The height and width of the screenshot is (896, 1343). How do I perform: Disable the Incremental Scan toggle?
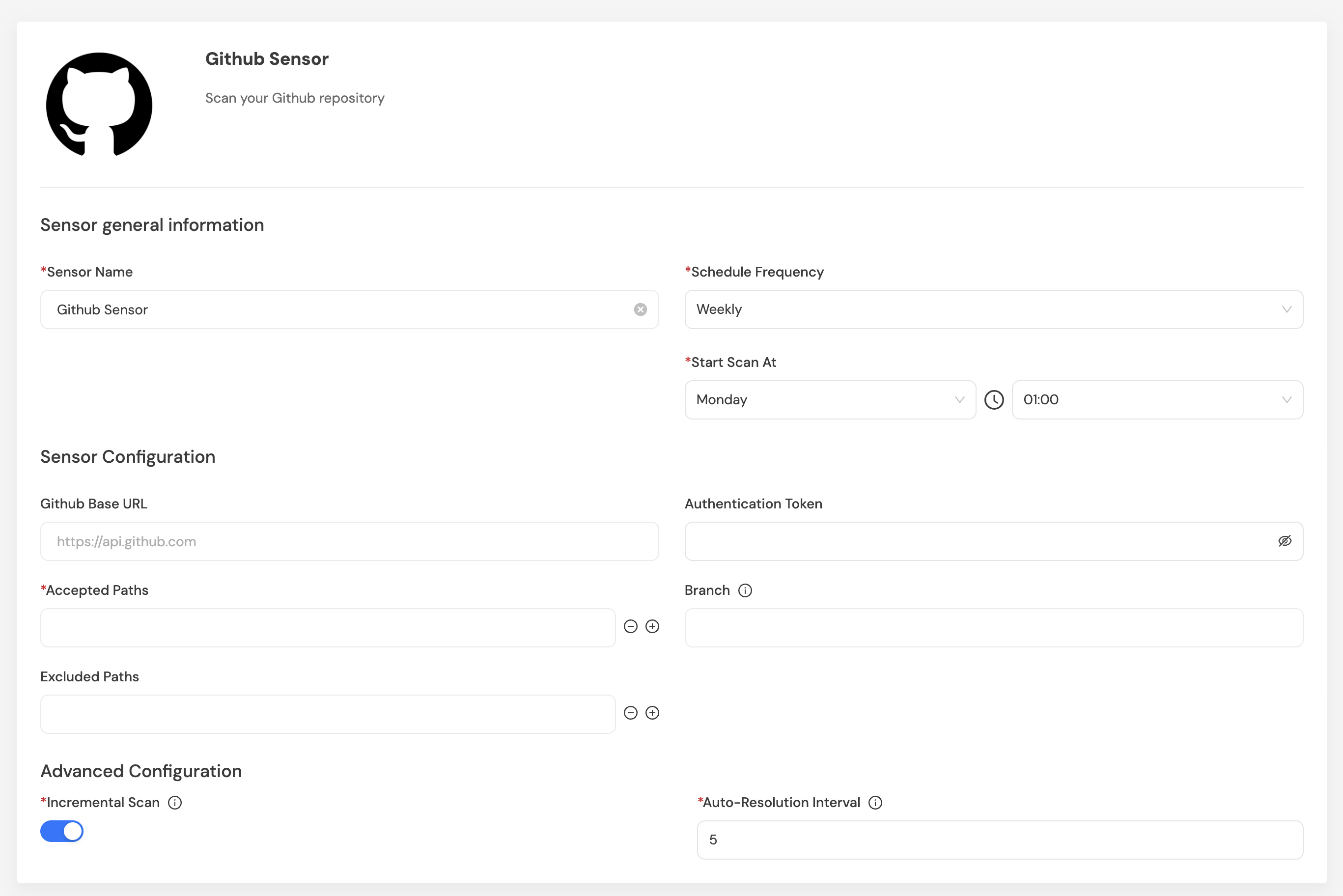62,831
